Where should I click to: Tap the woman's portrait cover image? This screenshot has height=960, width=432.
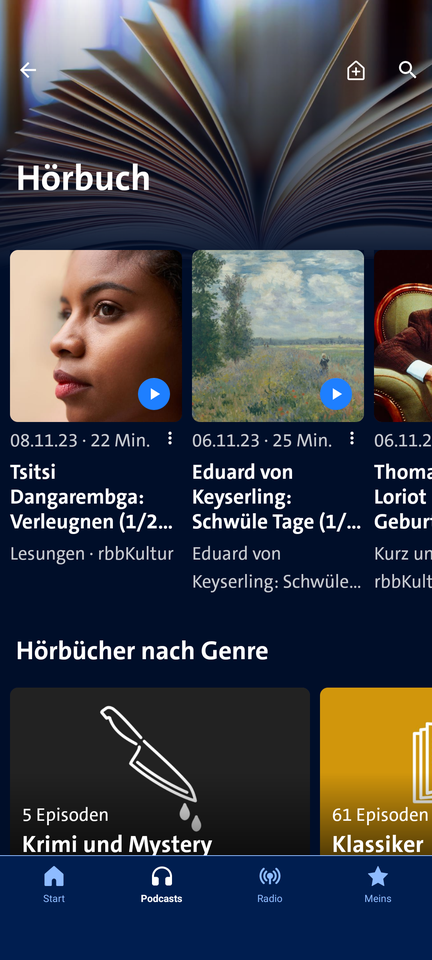click(96, 336)
